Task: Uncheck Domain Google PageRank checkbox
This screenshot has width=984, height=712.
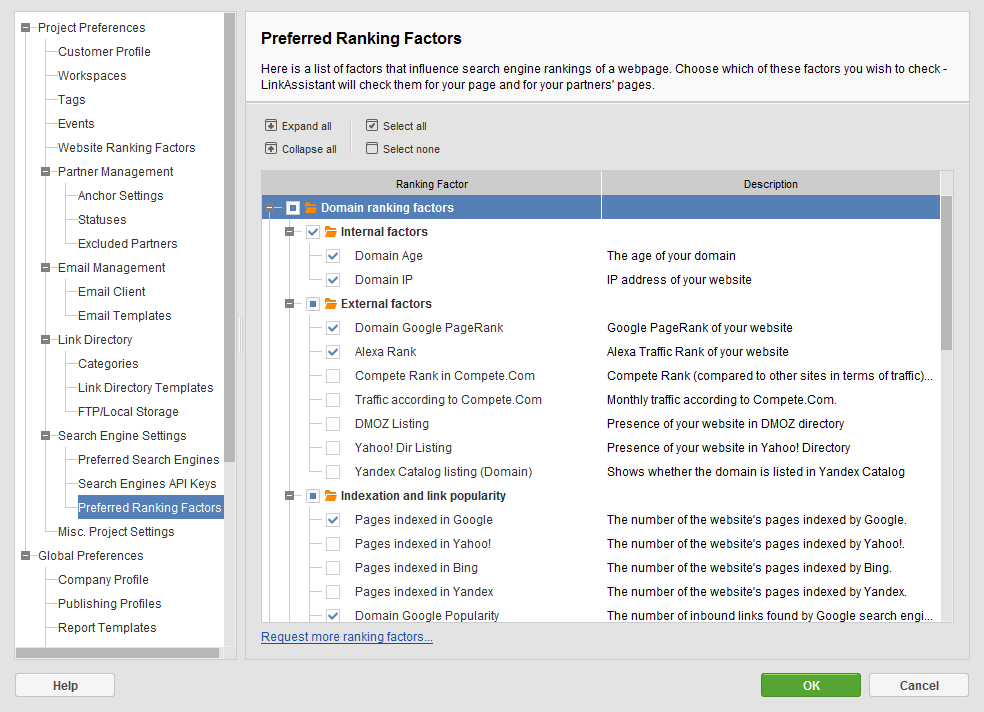Action: point(333,328)
